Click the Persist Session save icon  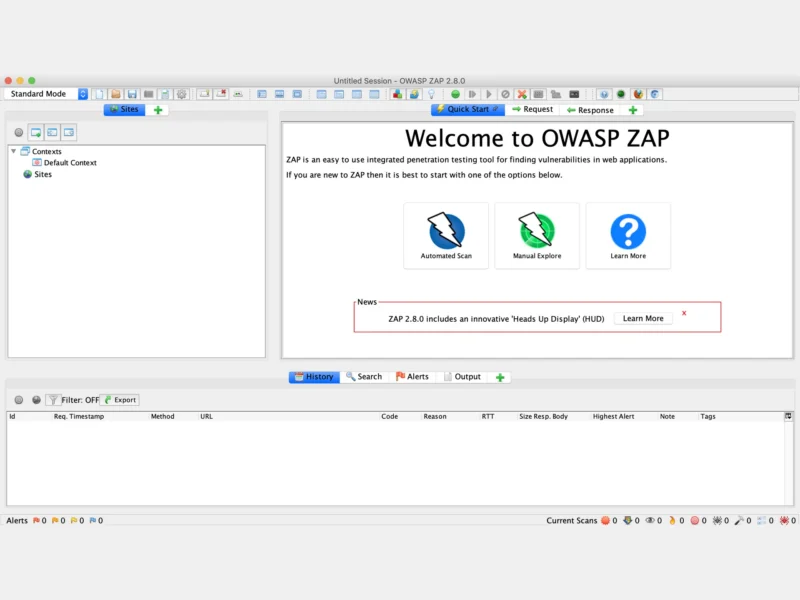tap(132, 94)
